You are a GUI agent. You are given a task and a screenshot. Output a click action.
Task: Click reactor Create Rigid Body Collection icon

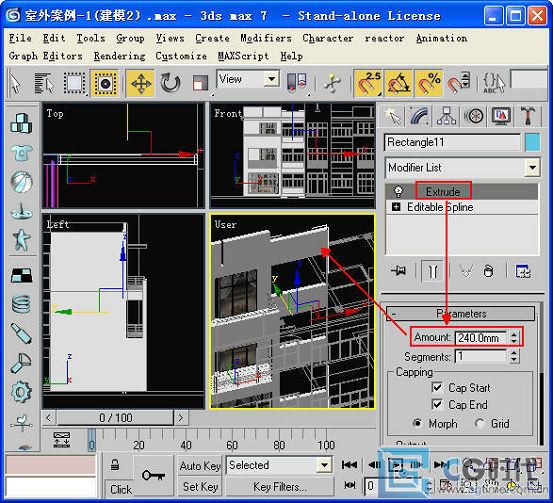click(x=22, y=123)
